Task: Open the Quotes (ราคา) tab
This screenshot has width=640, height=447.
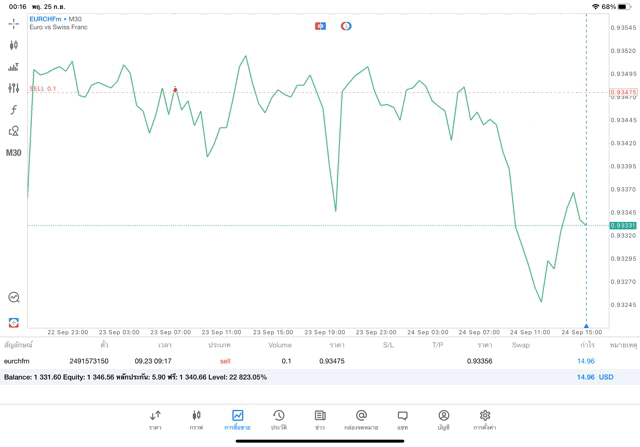Action: [155, 419]
